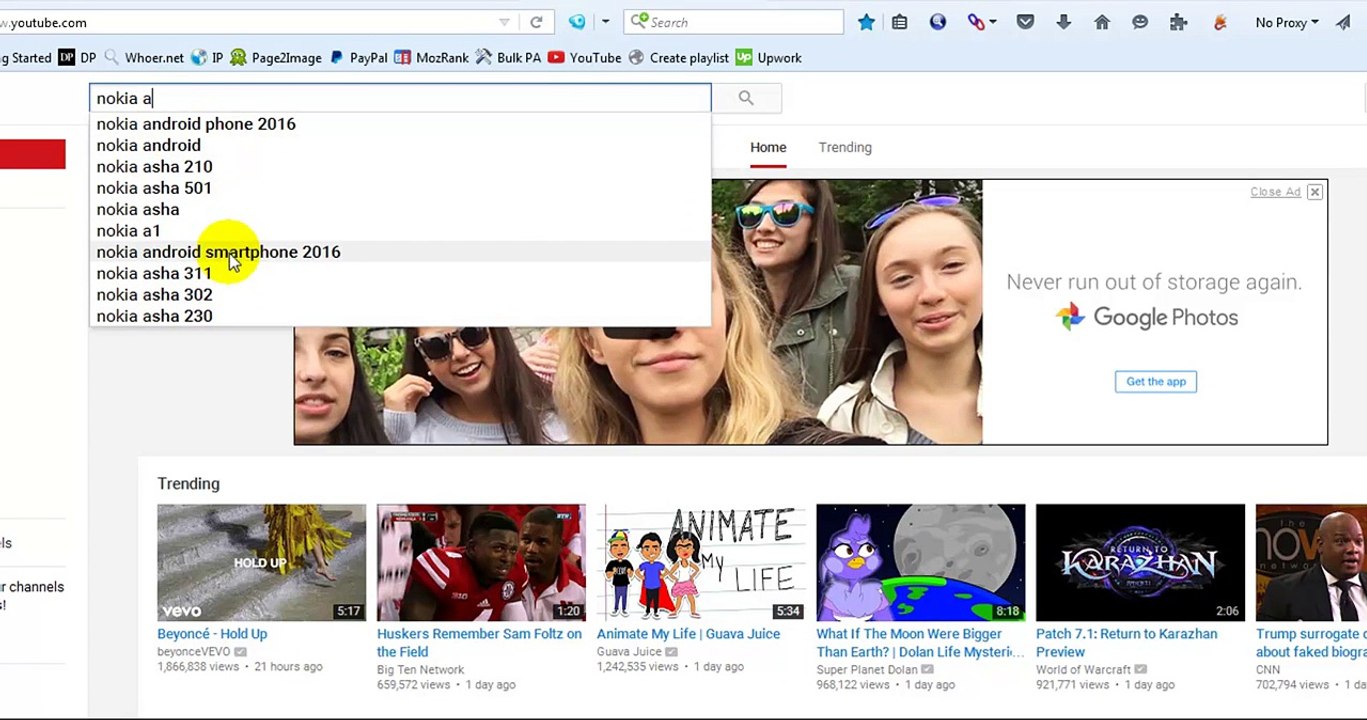Select the Home tab
The width and height of the screenshot is (1367, 720).
[768, 147]
